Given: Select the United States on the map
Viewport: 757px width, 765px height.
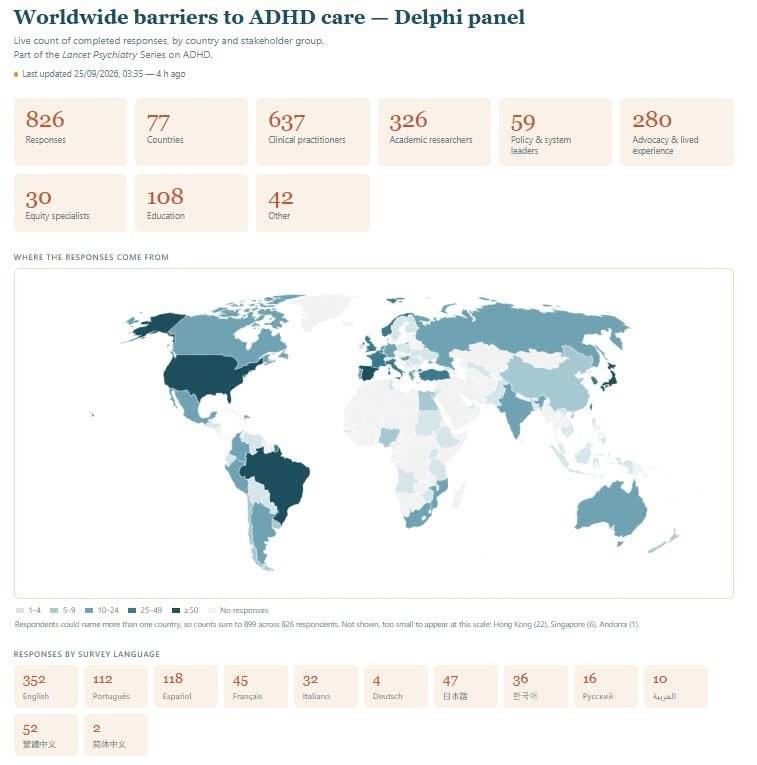Looking at the screenshot, I should point(205,375).
